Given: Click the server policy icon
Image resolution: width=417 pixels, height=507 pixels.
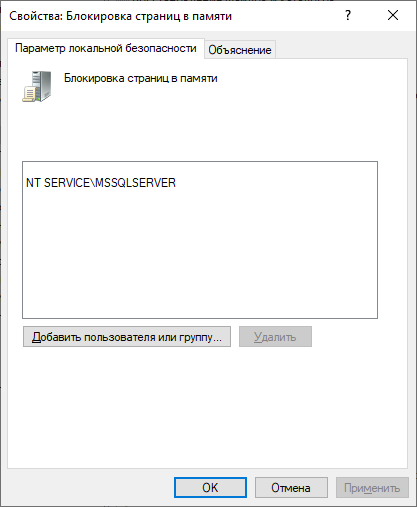Looking at the screenshot, I should pos(37,86).
